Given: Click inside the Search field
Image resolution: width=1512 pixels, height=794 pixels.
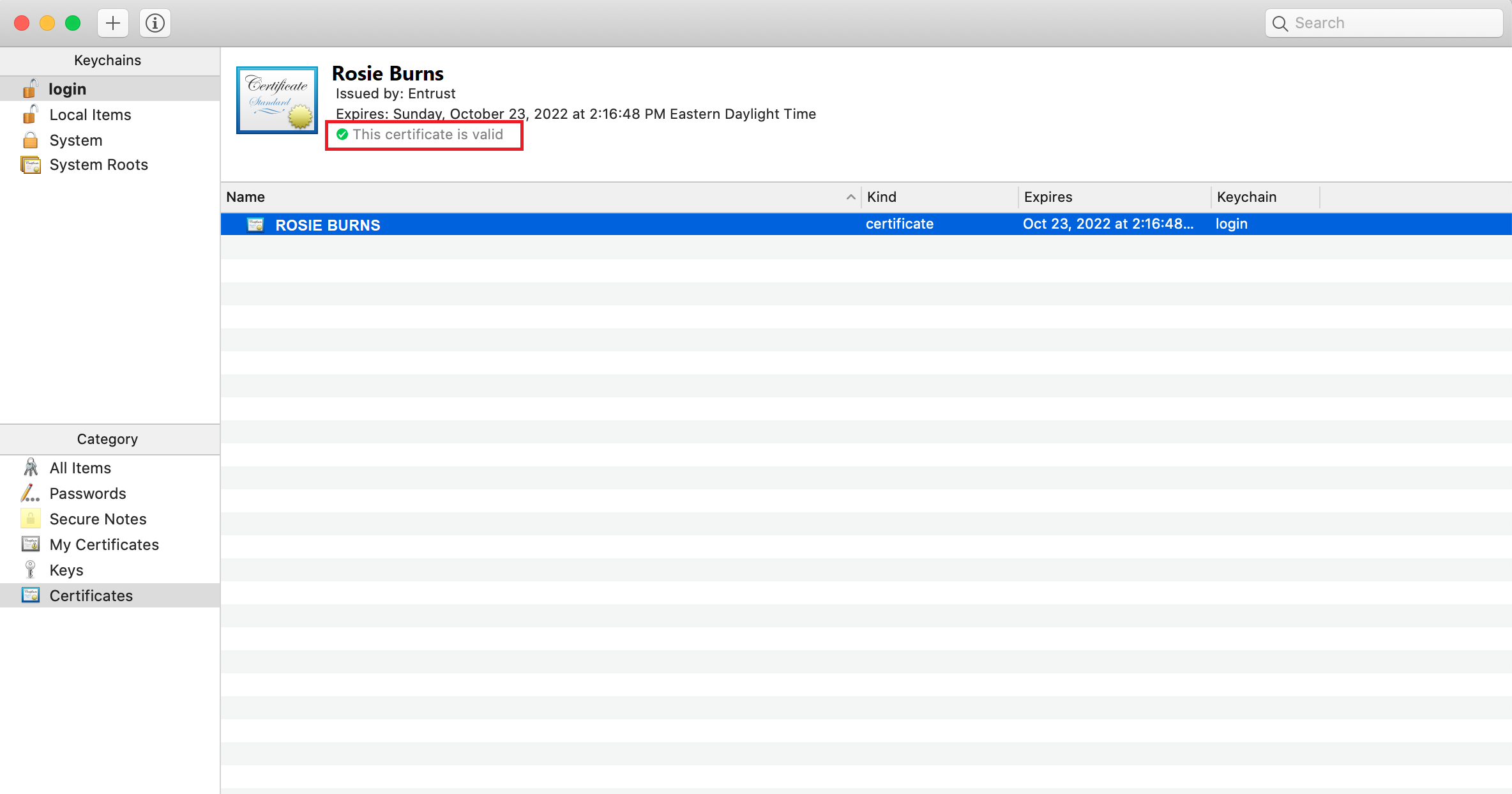Looking at the screenshot, I should (1392, 24).
